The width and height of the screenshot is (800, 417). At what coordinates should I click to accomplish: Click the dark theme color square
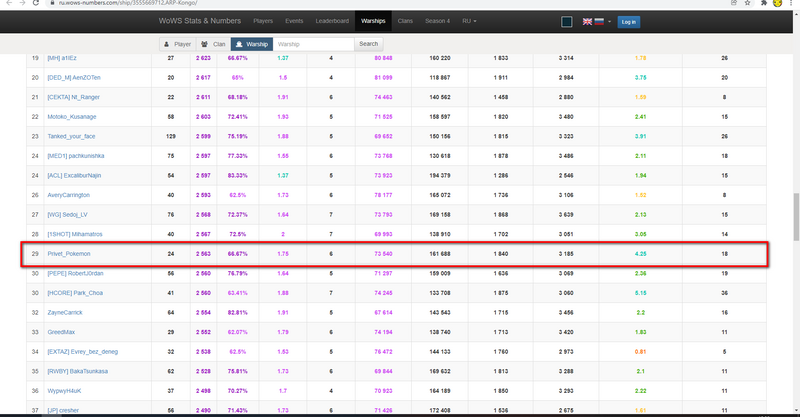click(567, 21)
